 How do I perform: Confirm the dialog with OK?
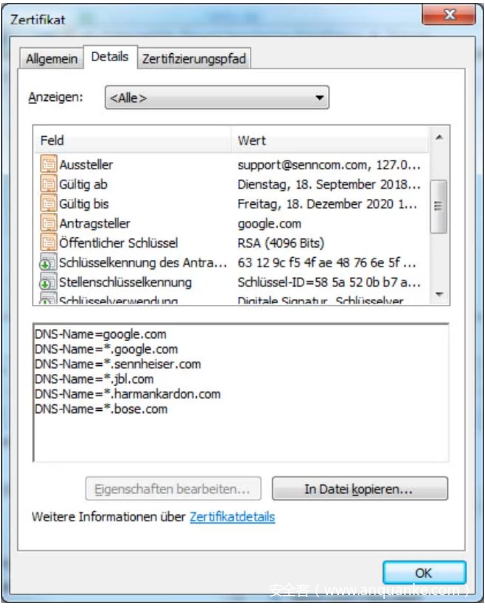[x=424, y=572]
